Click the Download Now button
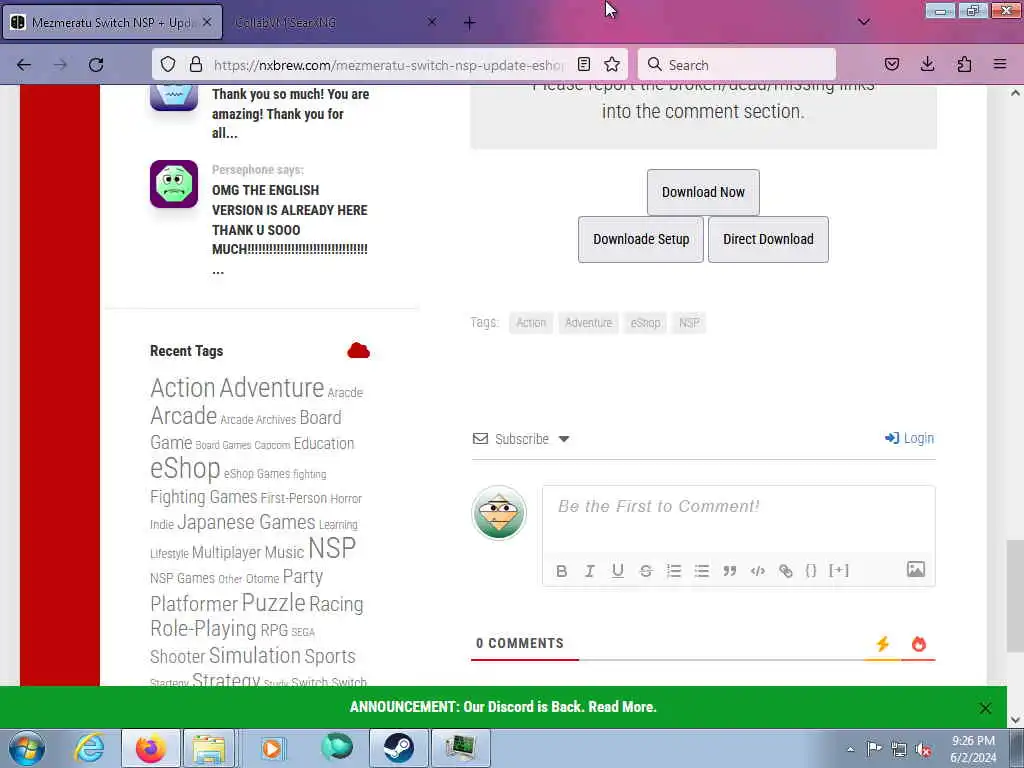Viewport: 1024px width, 768px height. tap(703, 192)
